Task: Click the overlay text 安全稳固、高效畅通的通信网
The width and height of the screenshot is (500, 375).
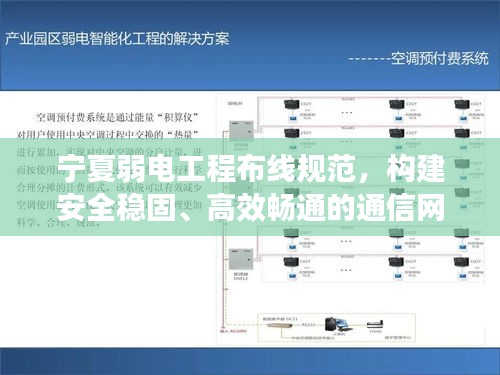Action: point(252,208)
